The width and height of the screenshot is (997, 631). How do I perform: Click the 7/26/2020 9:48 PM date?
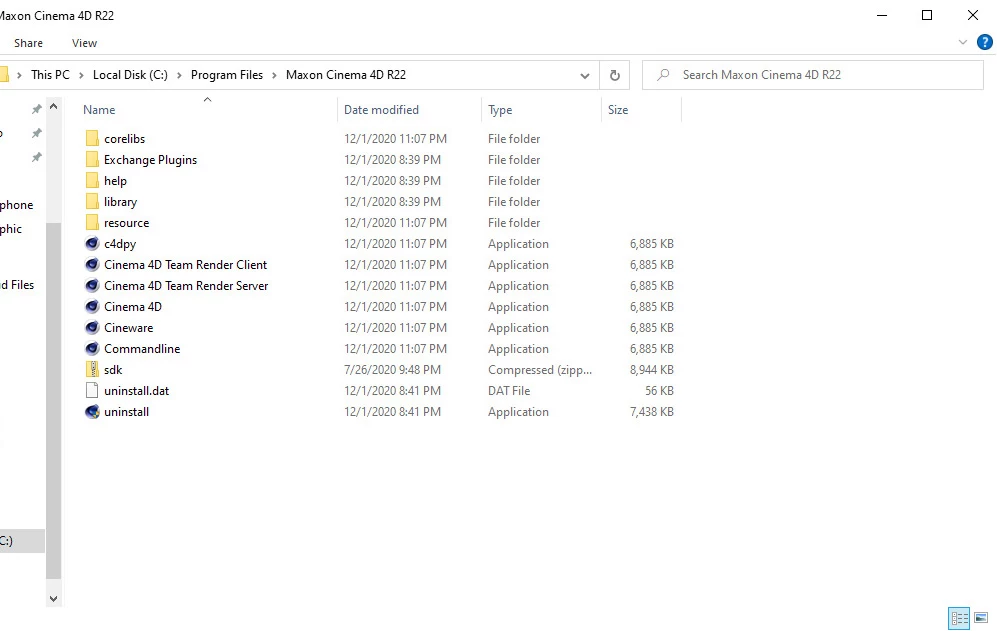[392, 370]
